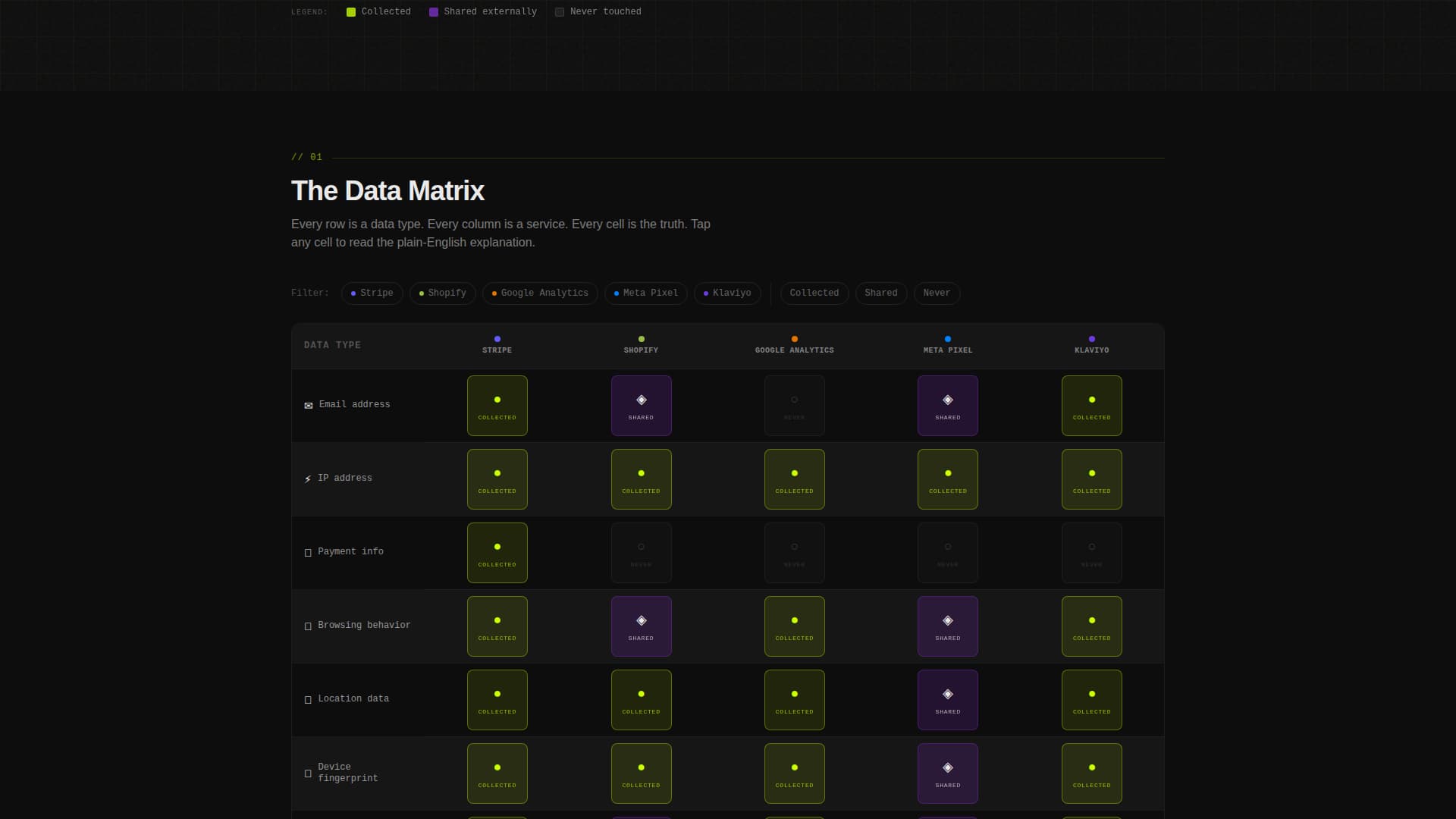
Task: Click the Browsing behavior row label
Action: coord(363,626)
